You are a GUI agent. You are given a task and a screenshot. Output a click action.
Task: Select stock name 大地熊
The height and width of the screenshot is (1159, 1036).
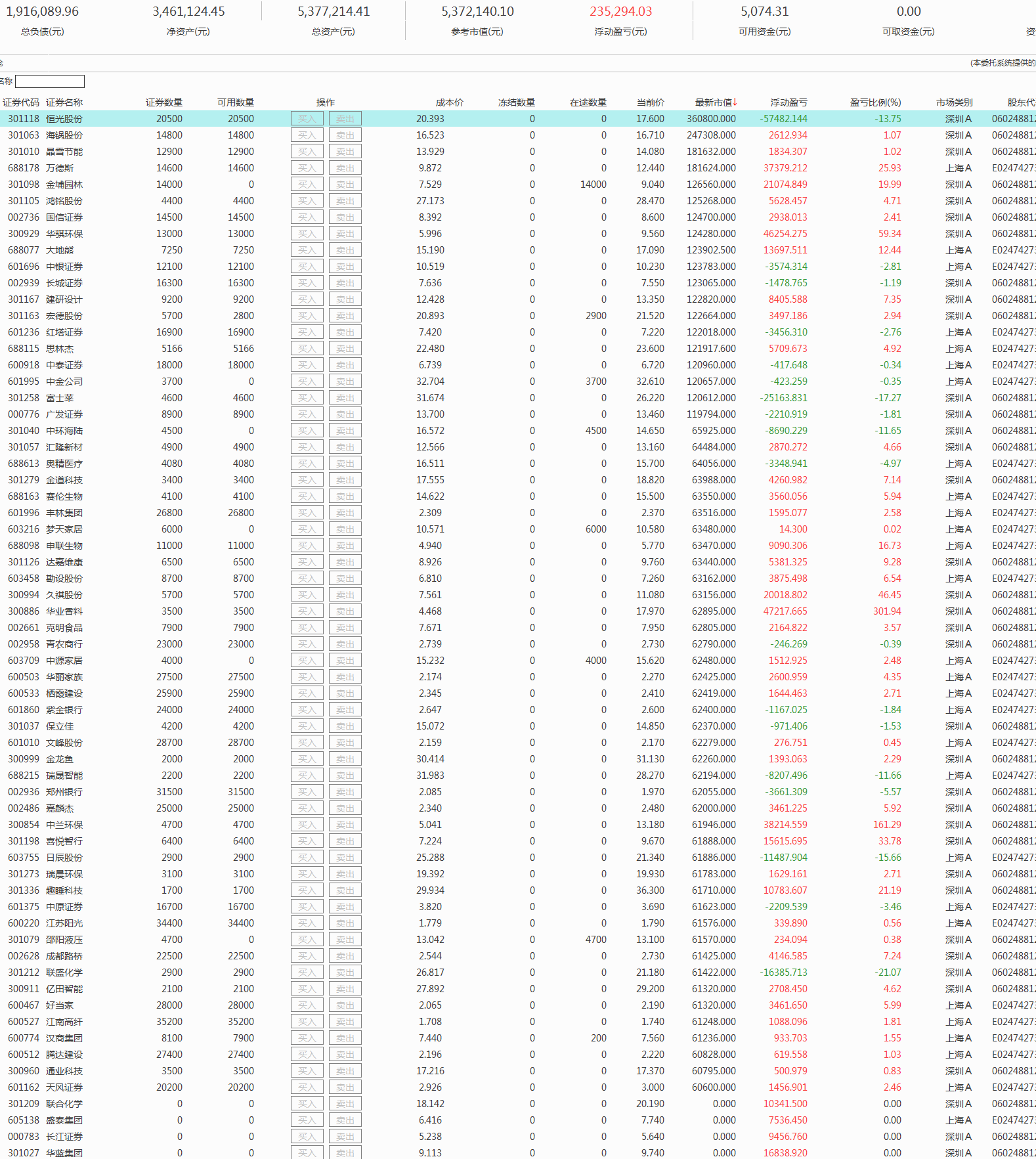[x=60, y=250]
